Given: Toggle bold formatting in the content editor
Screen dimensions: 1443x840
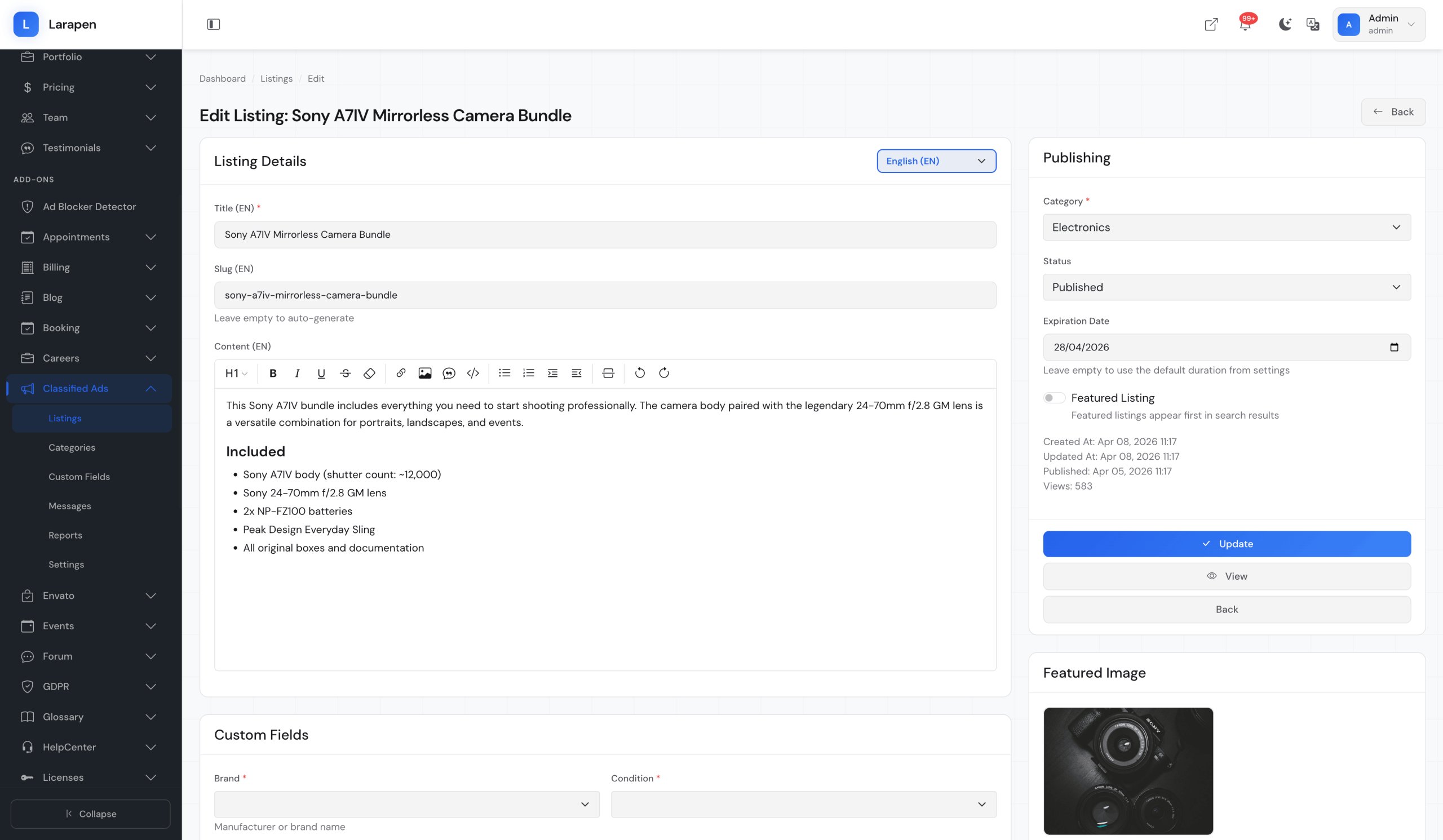Looking at the screenshot, I should coord(273,373).
